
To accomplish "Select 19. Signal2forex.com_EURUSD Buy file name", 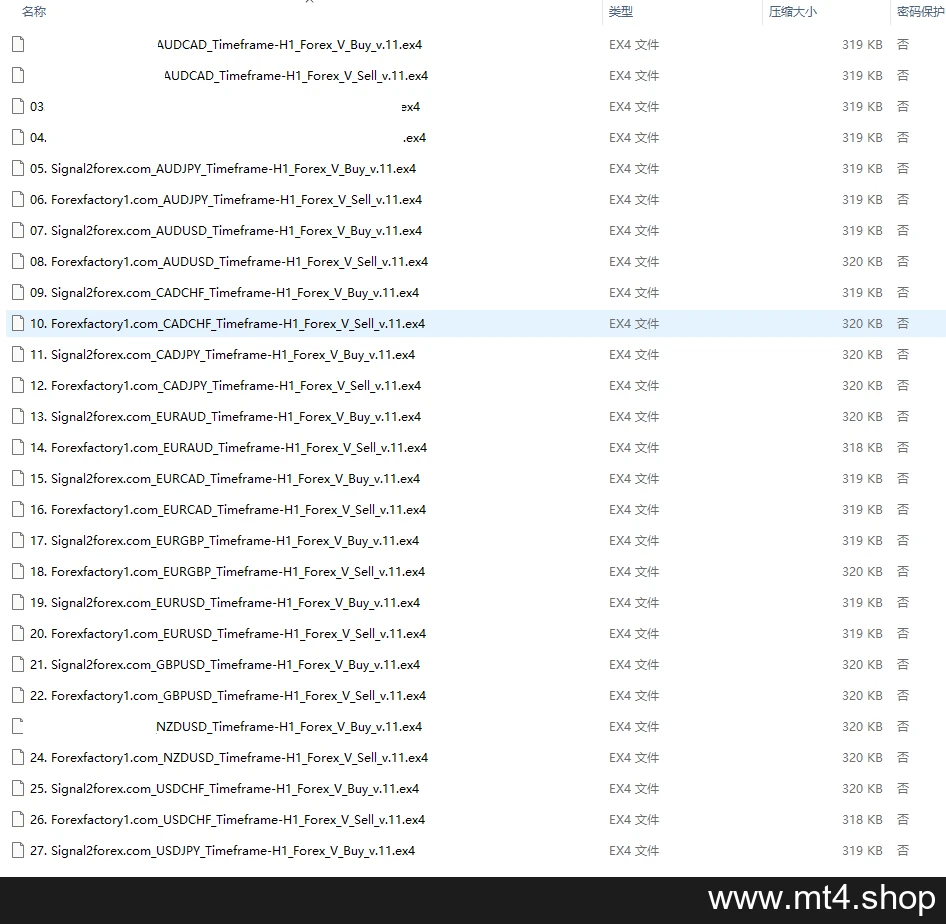I will [x=225, y=603].
